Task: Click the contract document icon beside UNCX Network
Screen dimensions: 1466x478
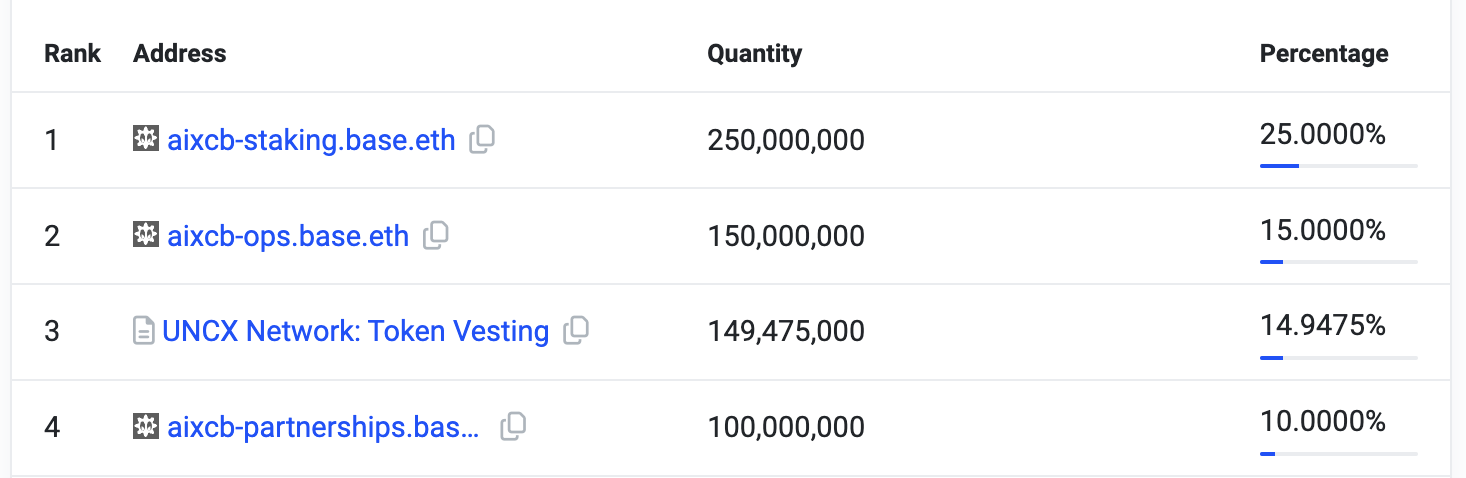Action: [144, 331]
